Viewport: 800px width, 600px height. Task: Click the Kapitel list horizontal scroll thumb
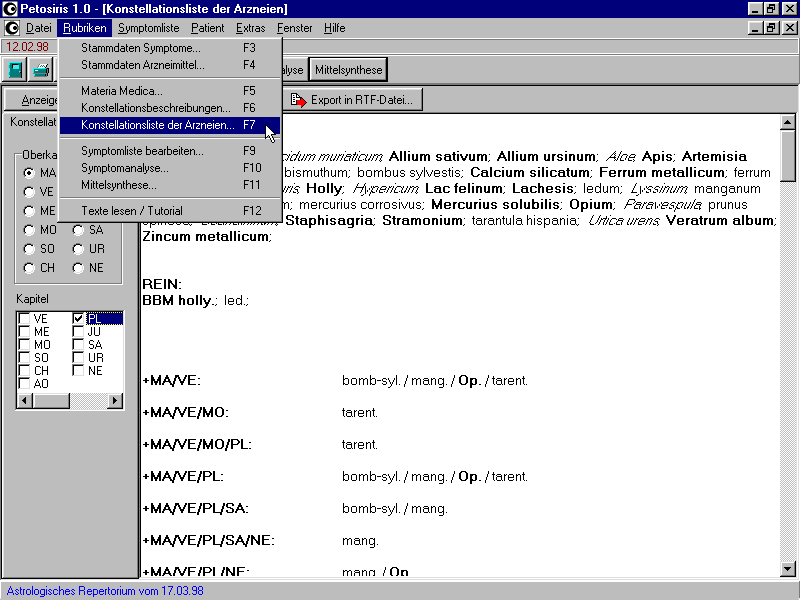click(x=51, y=401)
